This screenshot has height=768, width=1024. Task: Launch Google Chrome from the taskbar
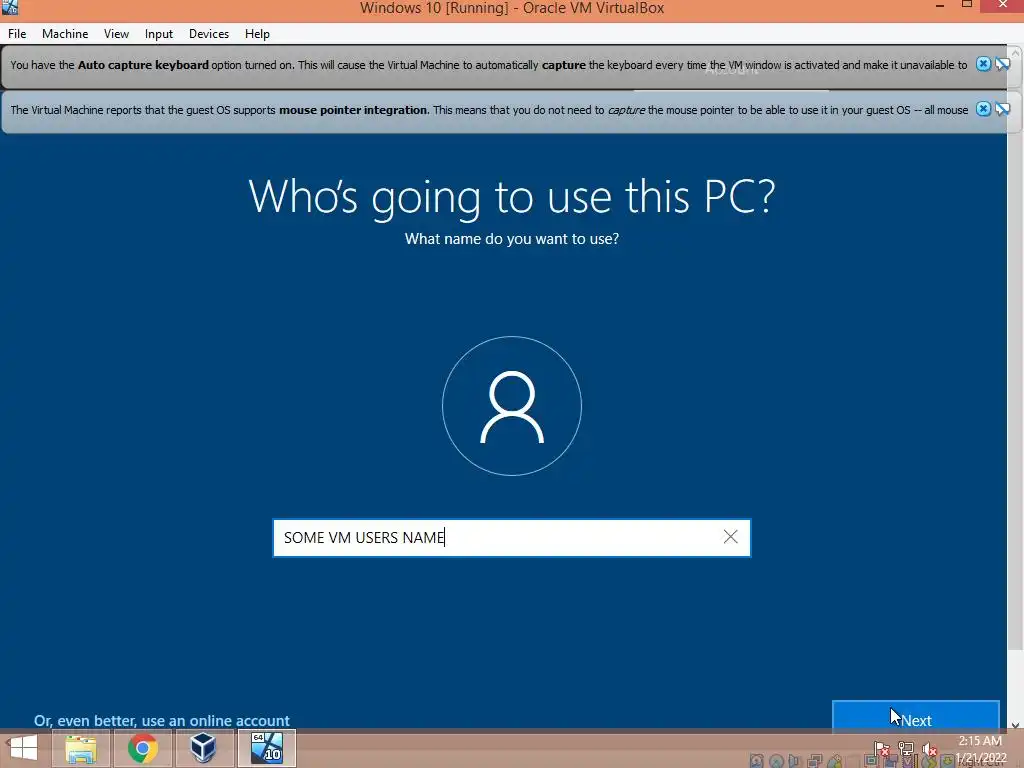tap(142, 748)
